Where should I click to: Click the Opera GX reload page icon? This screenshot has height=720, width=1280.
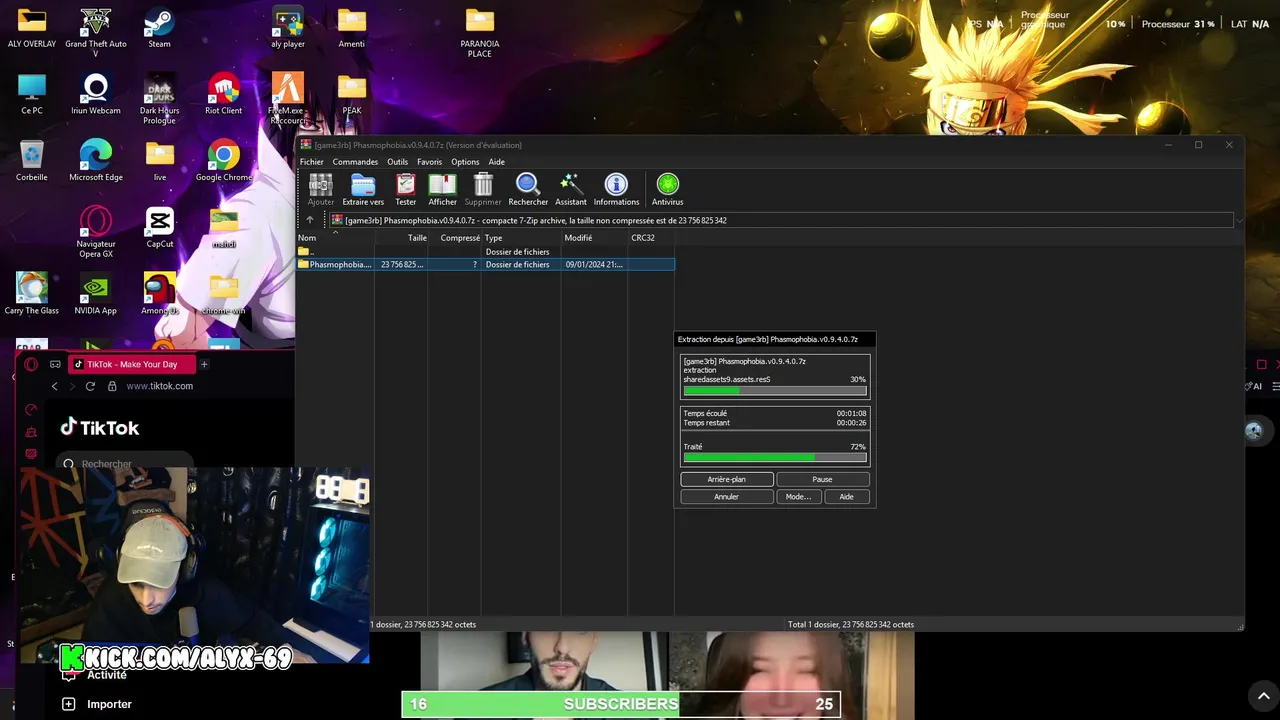coord(90,386)
